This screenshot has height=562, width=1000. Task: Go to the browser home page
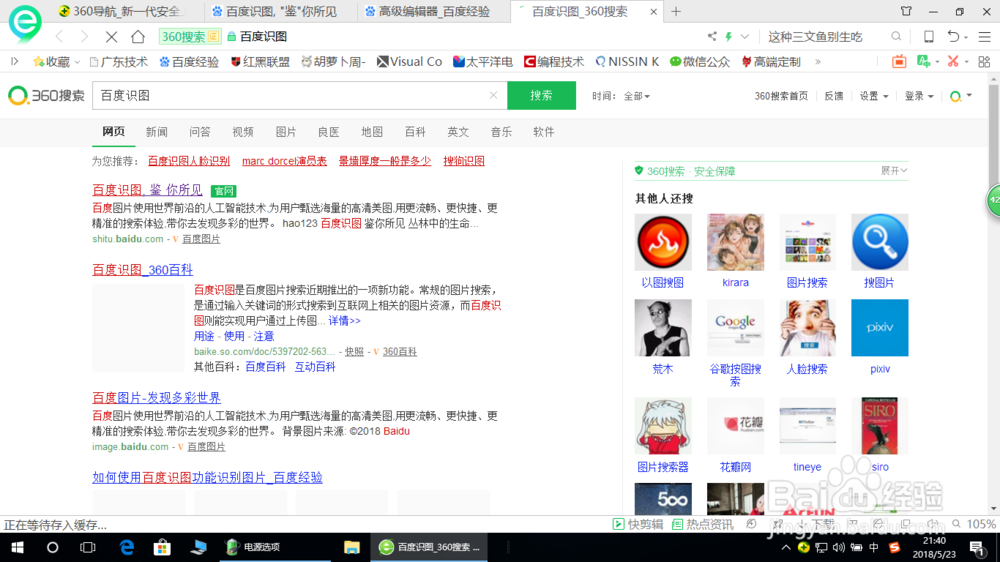coord(138,37)
